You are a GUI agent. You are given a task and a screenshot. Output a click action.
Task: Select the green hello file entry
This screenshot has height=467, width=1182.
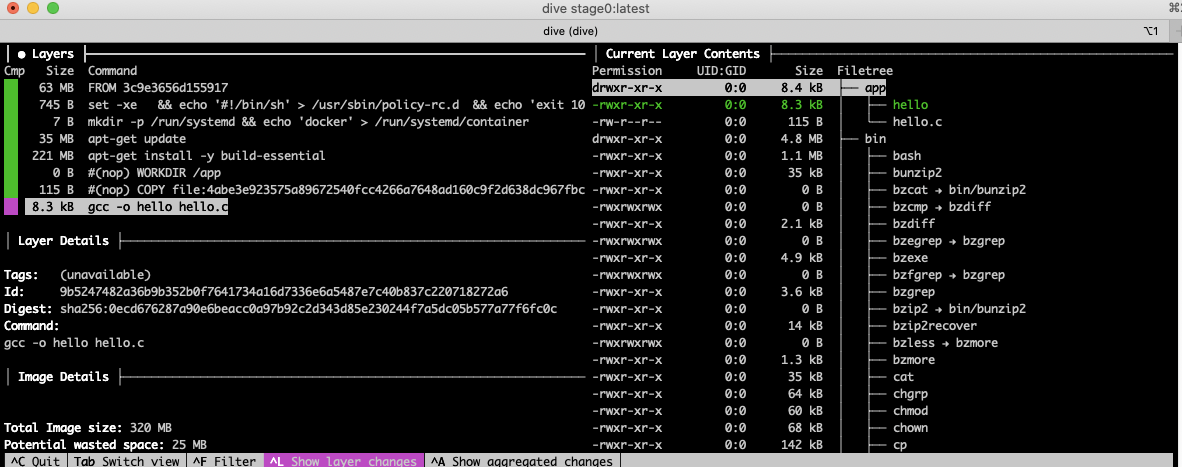click(x=910, y=105)
